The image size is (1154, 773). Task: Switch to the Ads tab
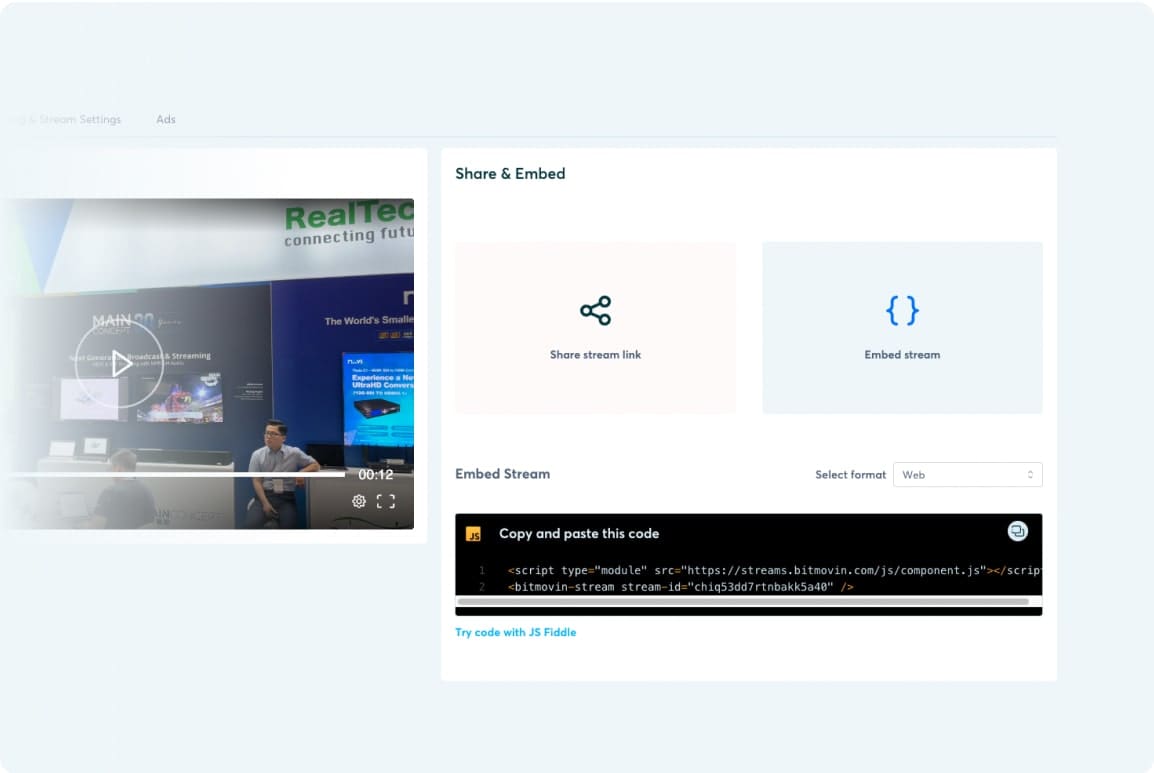166,119
